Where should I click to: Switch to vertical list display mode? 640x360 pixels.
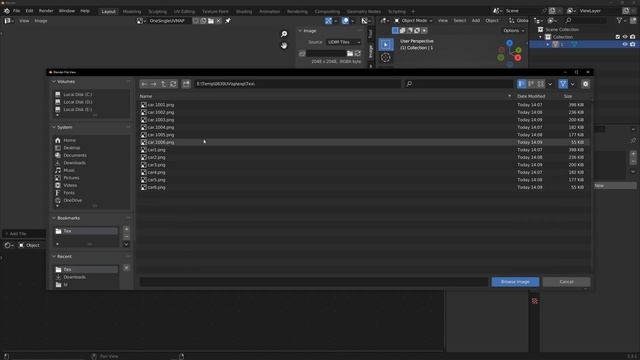click(522, 84)
